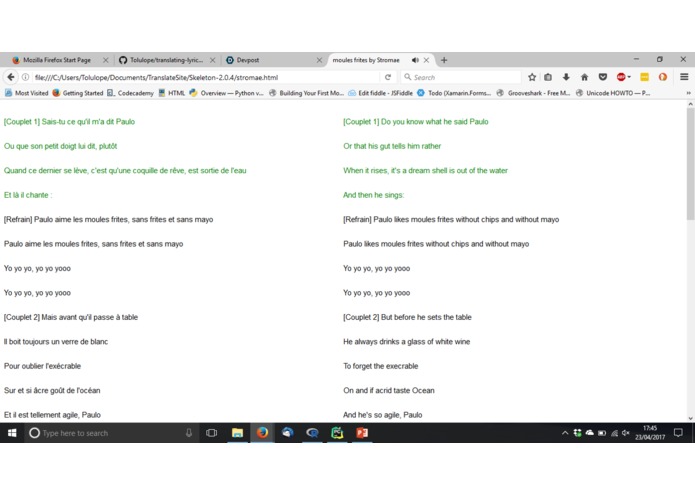
Task: Open the Dropbox tray icon
Action: pos(577,433)
